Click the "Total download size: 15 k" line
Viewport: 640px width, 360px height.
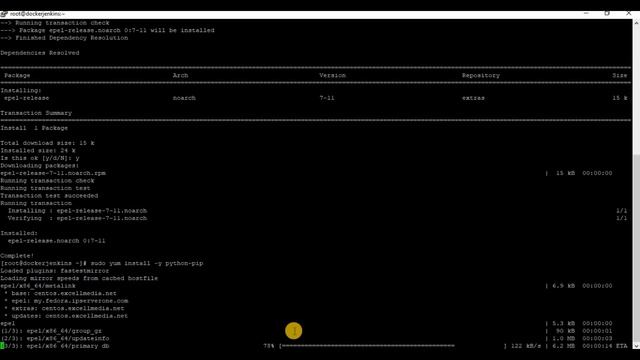[x=47, y=143]
